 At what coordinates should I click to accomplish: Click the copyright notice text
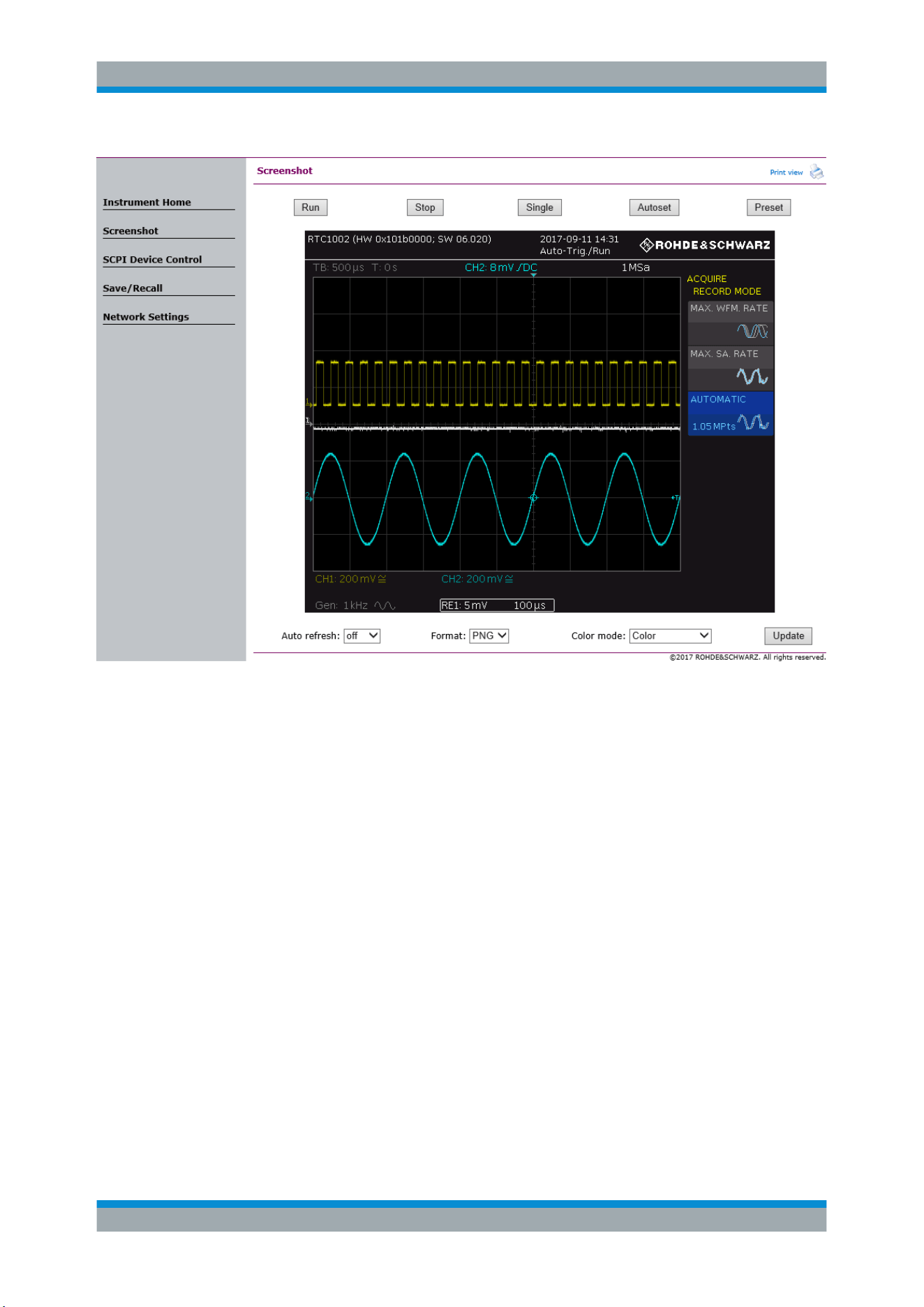coord(747,657)
